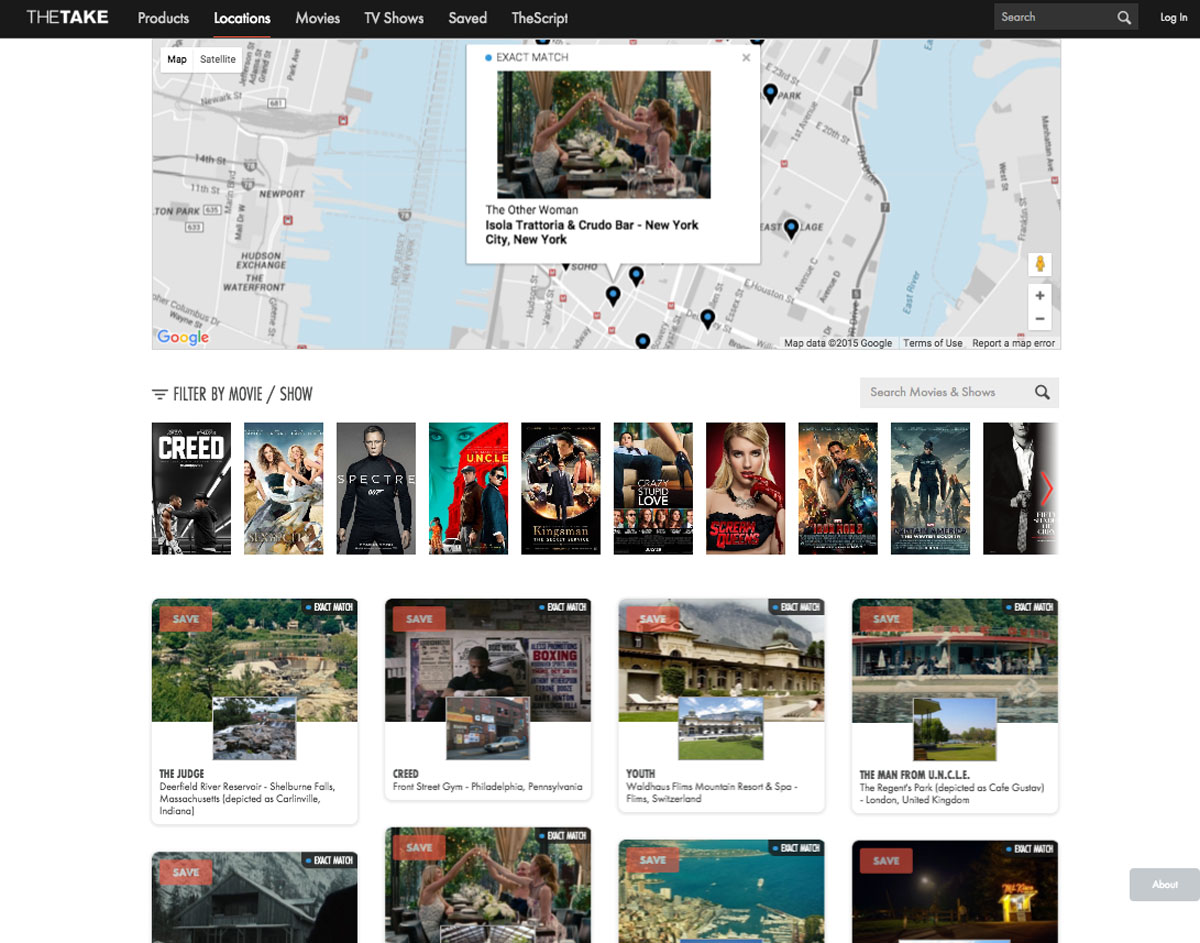Click the TheTake logo

pos(67,17)
